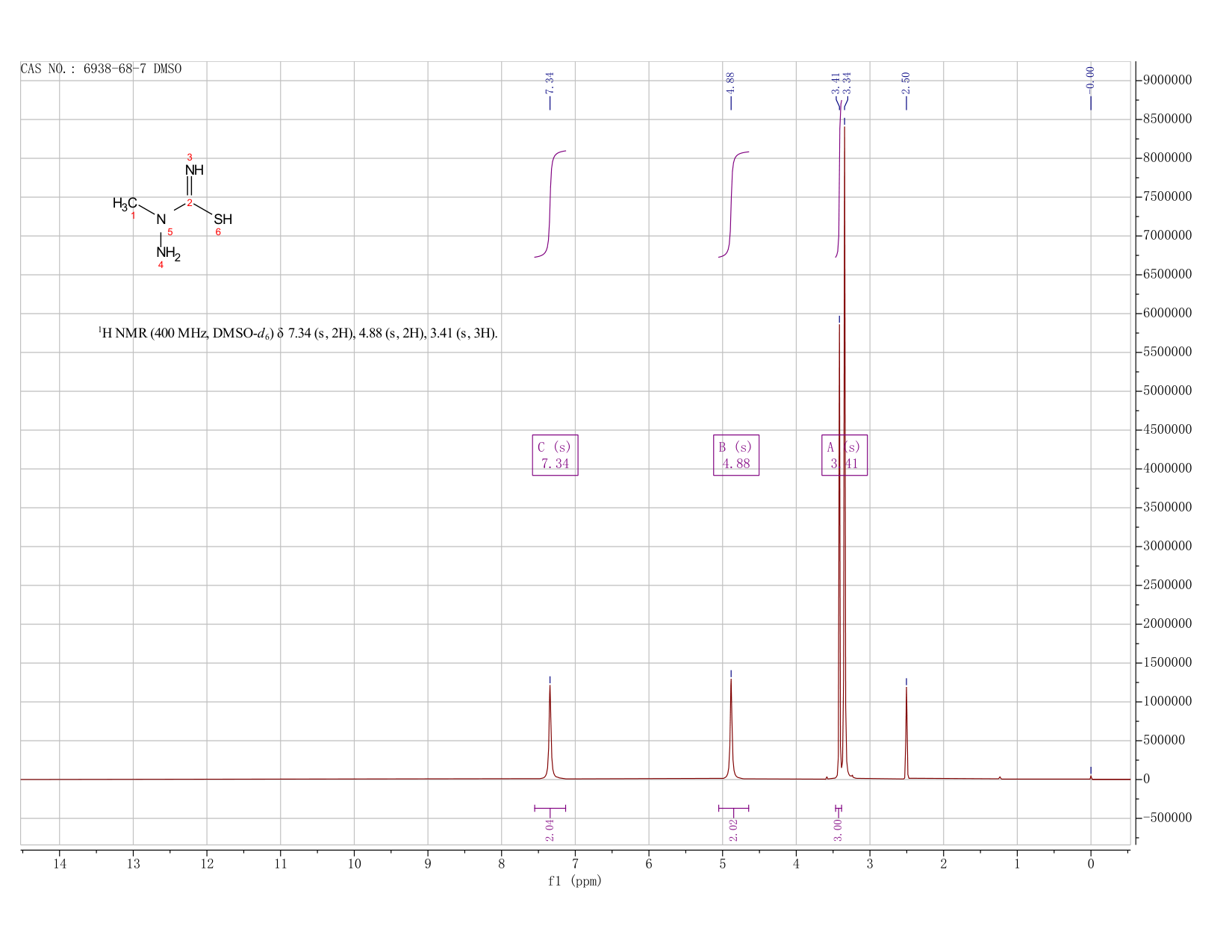
Task: Select the 3.00 integral value
Action: pyautogui.click(x=838, y=830)
